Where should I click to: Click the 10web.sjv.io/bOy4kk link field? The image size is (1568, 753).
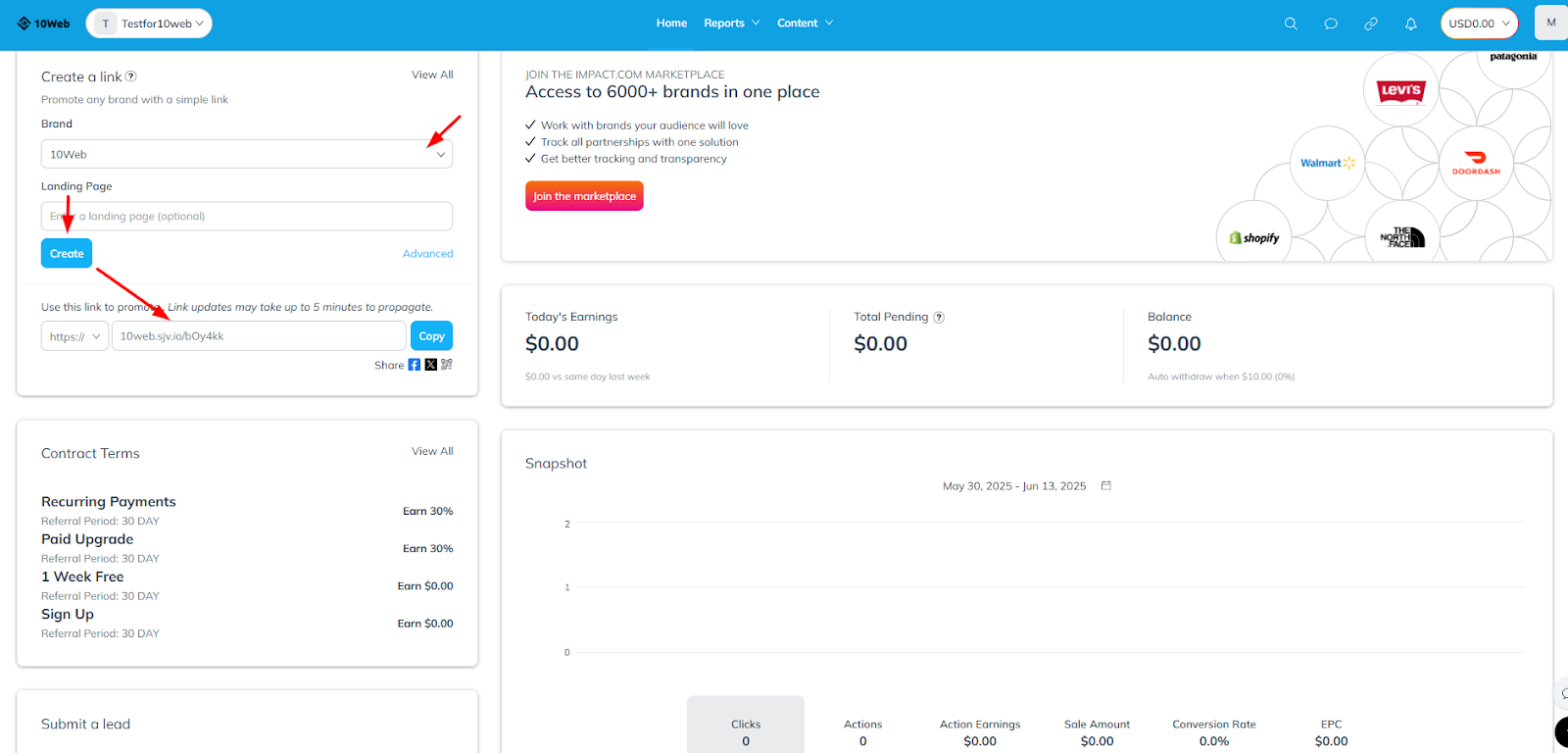pos(259,336)
